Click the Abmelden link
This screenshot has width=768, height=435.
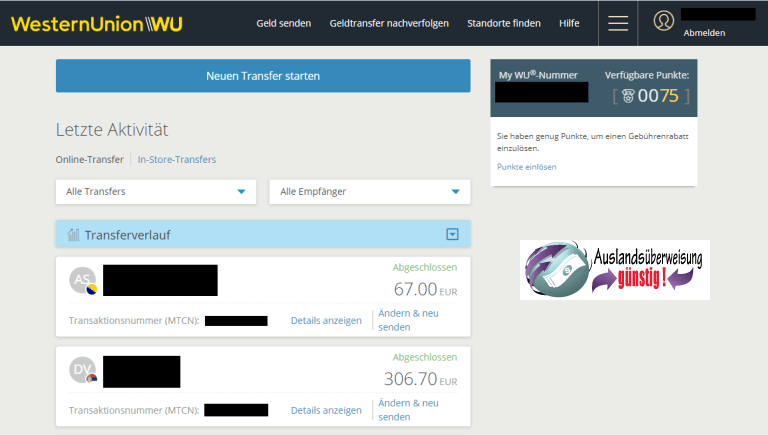coord(704,33)
